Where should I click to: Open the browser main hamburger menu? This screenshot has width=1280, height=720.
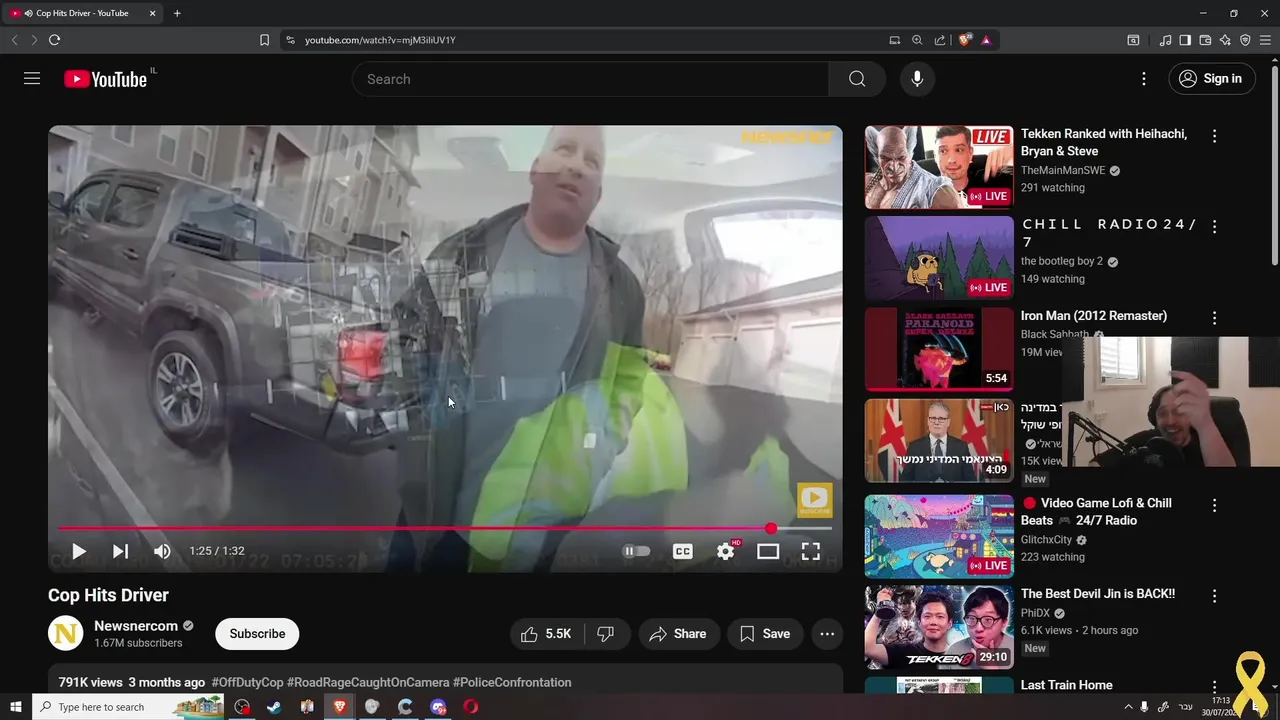pos(1265,40)
